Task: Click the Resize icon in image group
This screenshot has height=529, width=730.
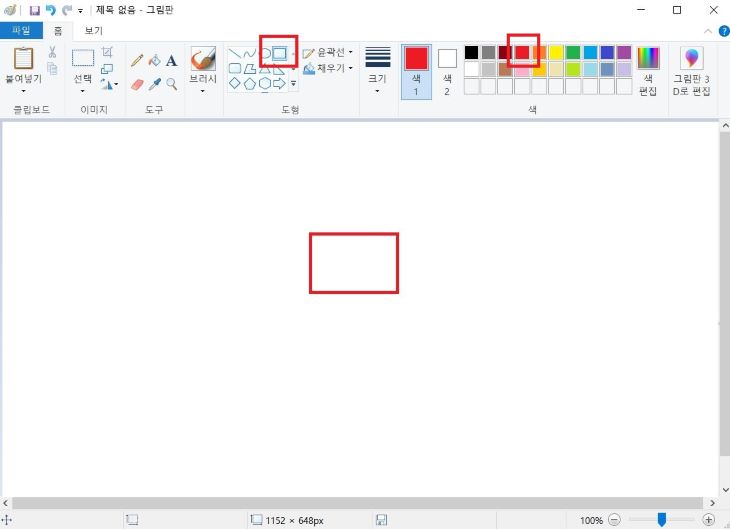Action: pyautogui.click(x=107, y=69)
